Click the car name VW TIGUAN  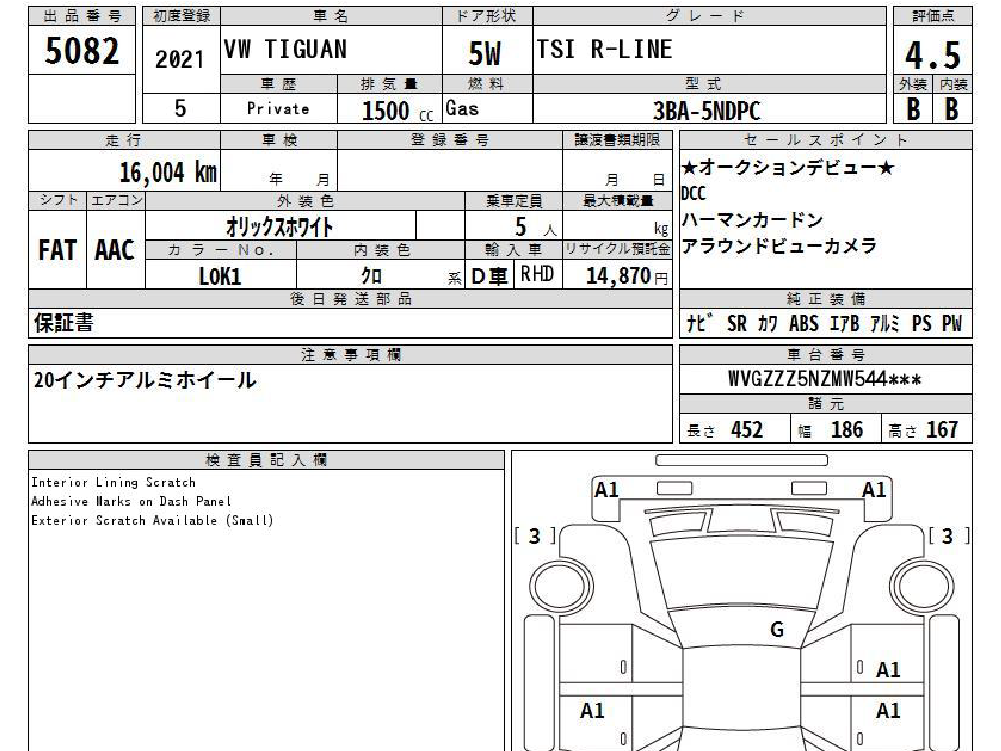tap(285, 49)
